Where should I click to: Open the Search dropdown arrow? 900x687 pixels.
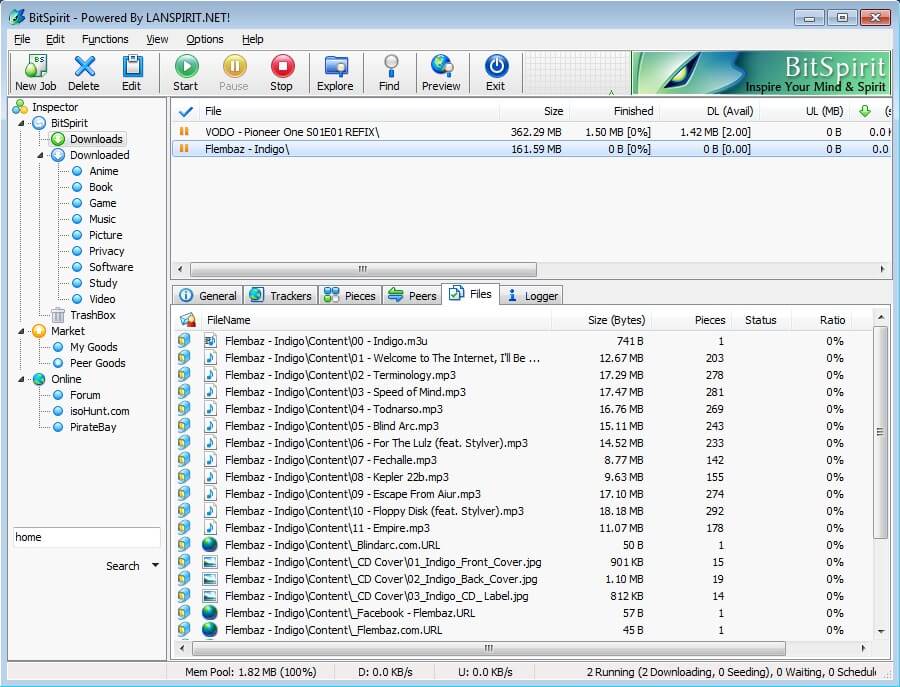[155, 566]
